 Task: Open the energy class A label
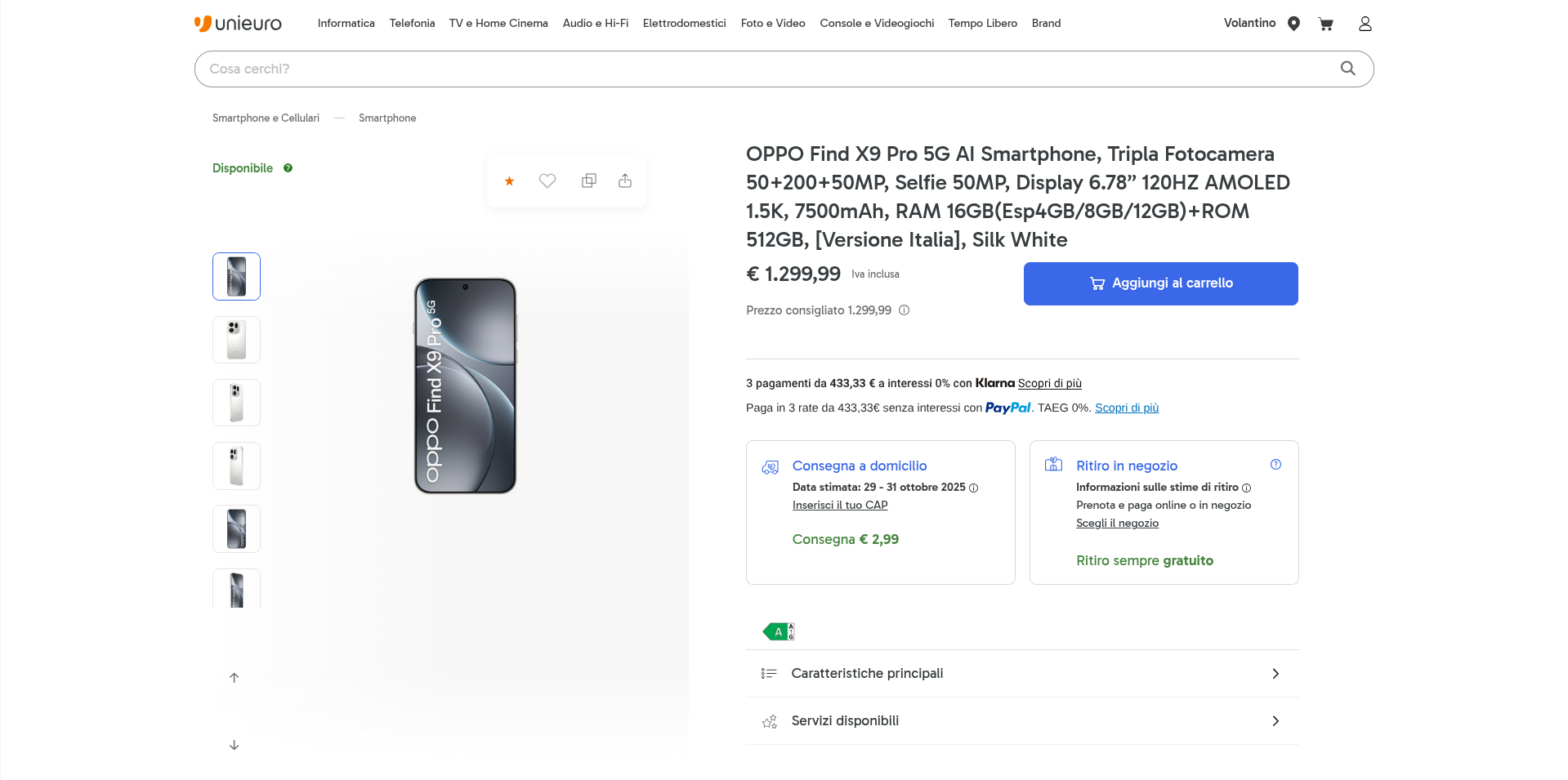point(779,631)
